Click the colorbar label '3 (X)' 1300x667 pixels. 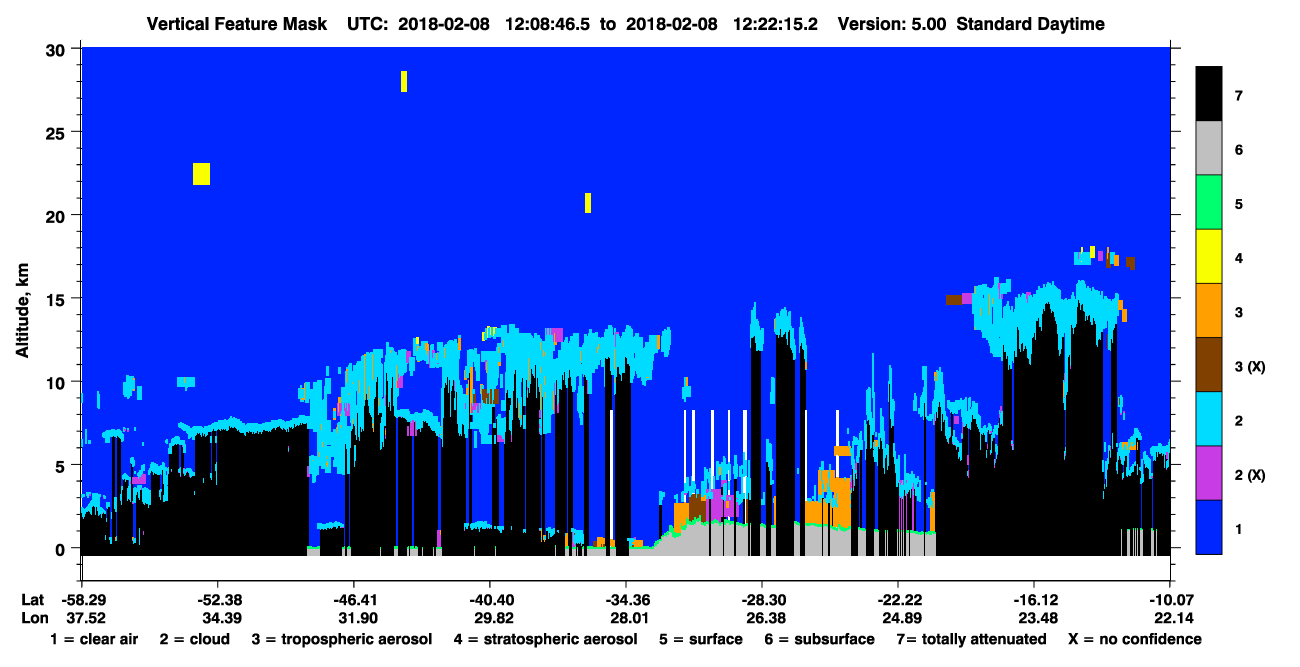(1250, 366)
